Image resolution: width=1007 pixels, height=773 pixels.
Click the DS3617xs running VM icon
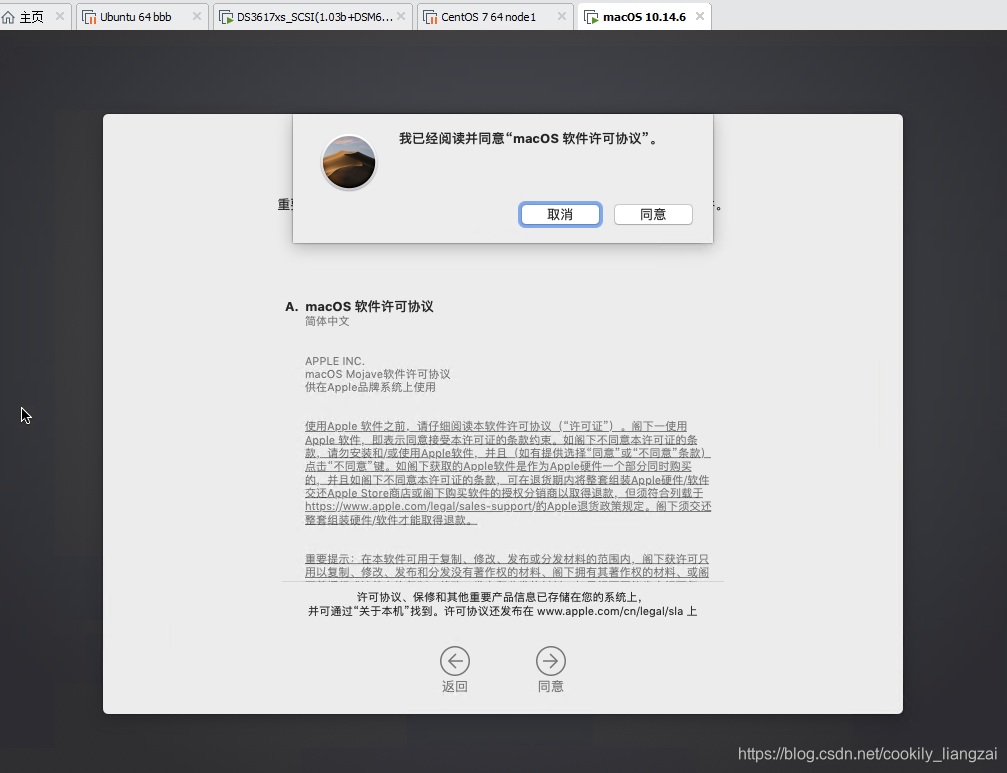(x=226, y=17)
